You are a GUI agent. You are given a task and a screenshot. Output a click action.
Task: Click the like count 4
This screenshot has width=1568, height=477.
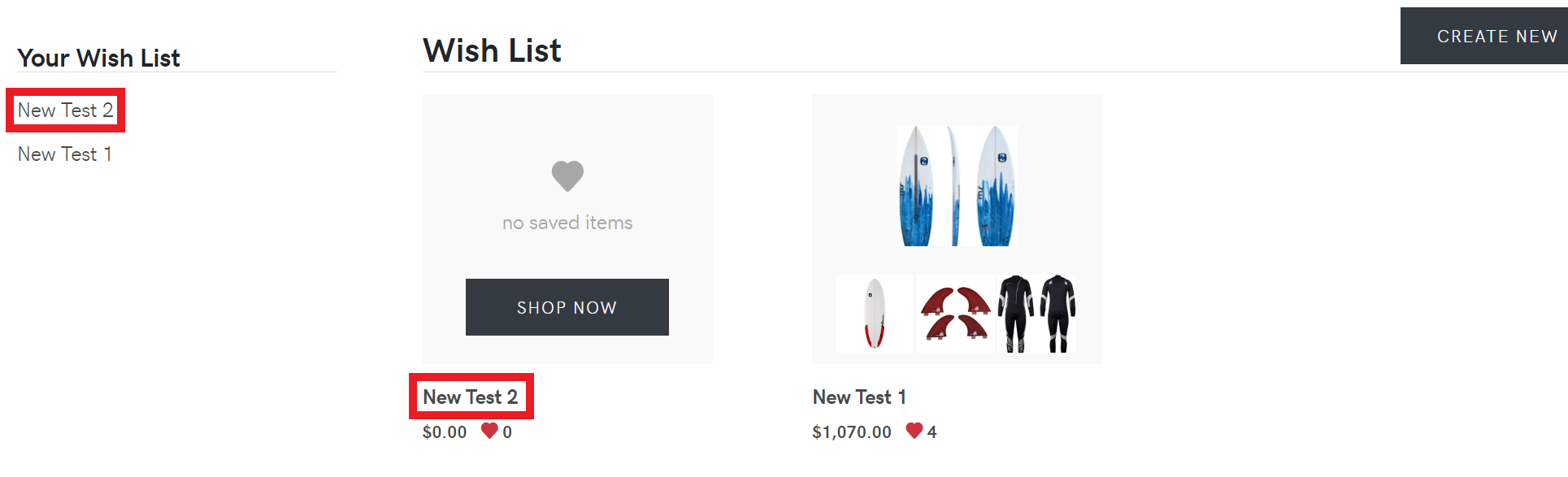coord(932,432)
